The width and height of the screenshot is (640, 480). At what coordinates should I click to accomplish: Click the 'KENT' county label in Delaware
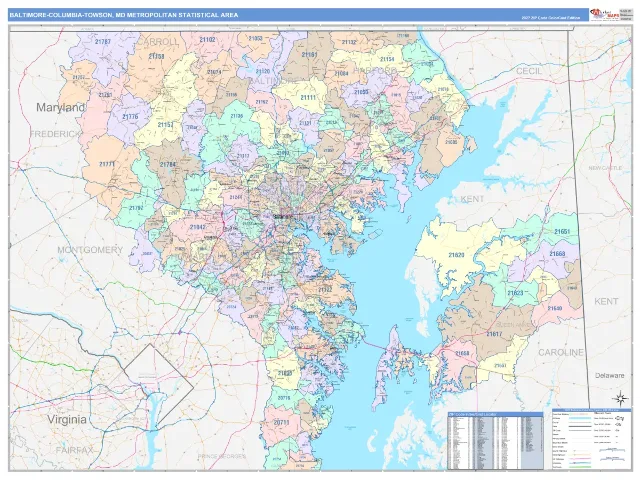(606, 301)
